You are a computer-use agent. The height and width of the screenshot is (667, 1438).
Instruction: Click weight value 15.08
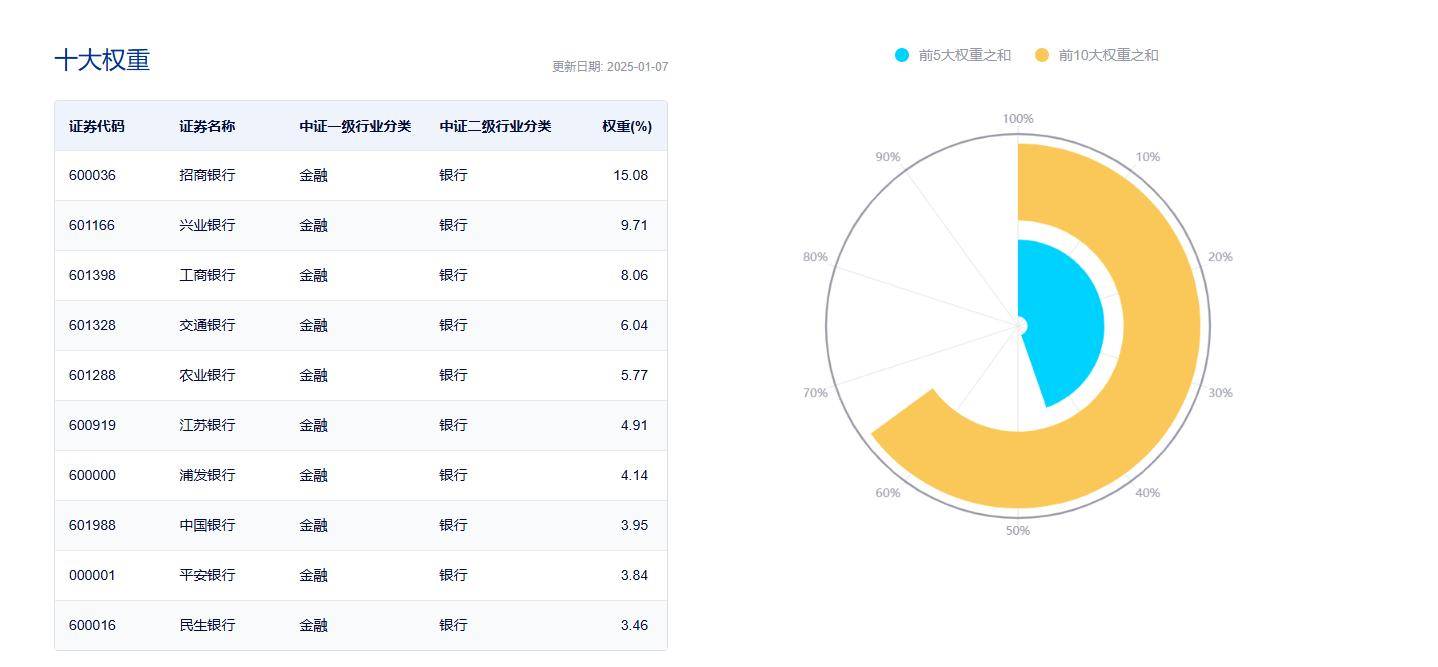(x=631, y=175)
